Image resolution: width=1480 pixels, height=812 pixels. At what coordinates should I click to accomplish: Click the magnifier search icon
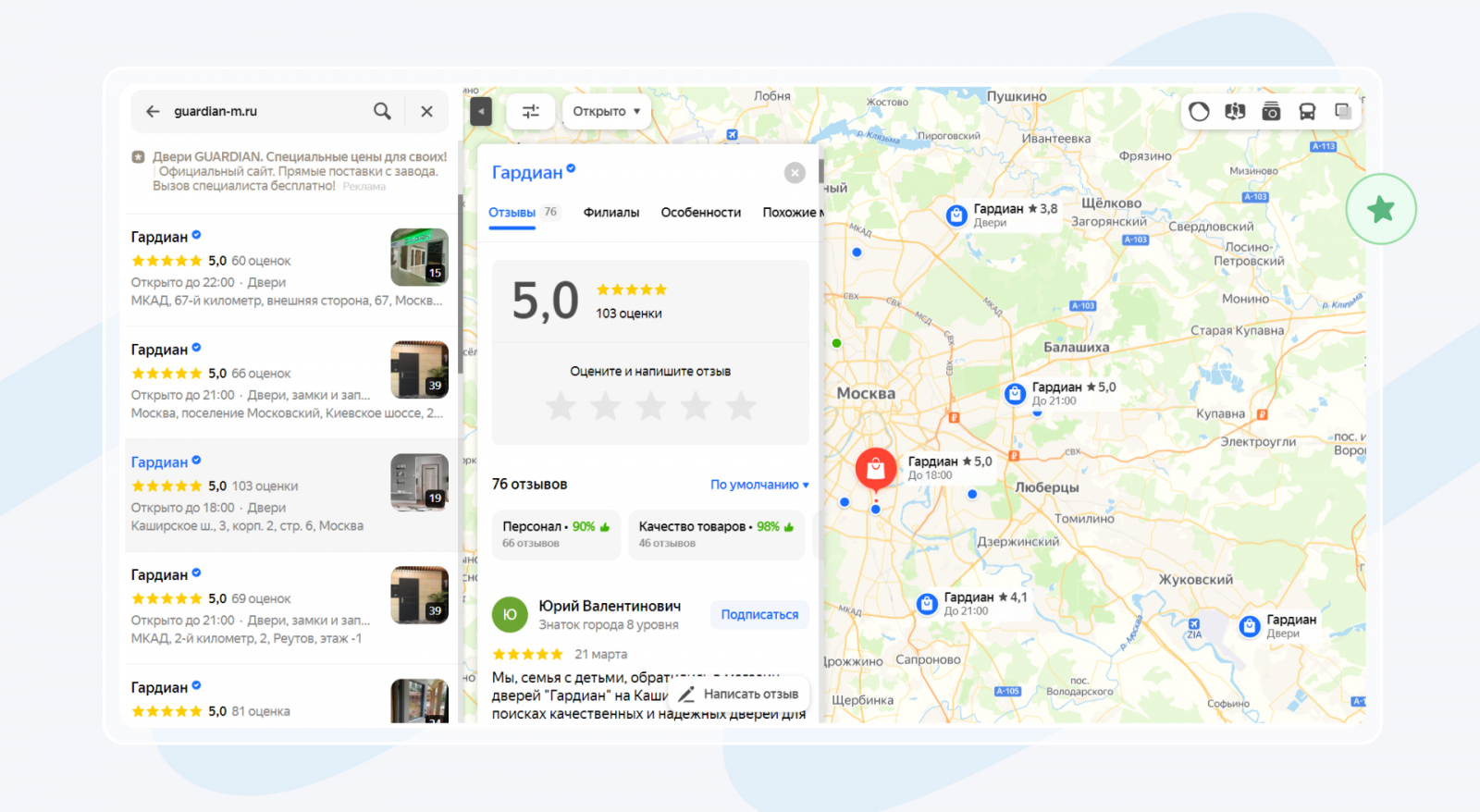click(x=382, y=111)
